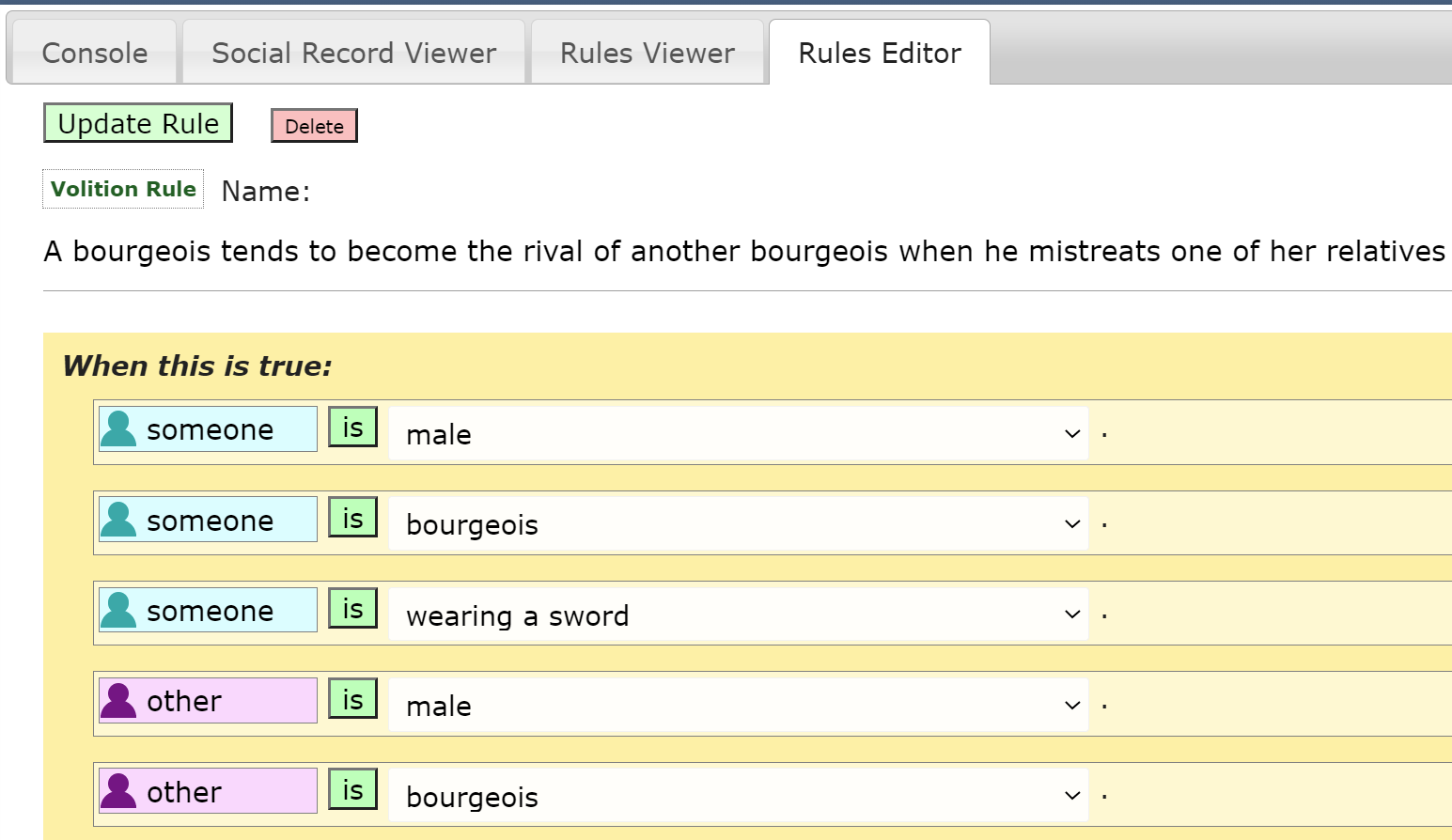The width and height of the screenshot is (1452, 840).
Task: Open the Social Record Viewer tab
Action: (x=353, y=53)
